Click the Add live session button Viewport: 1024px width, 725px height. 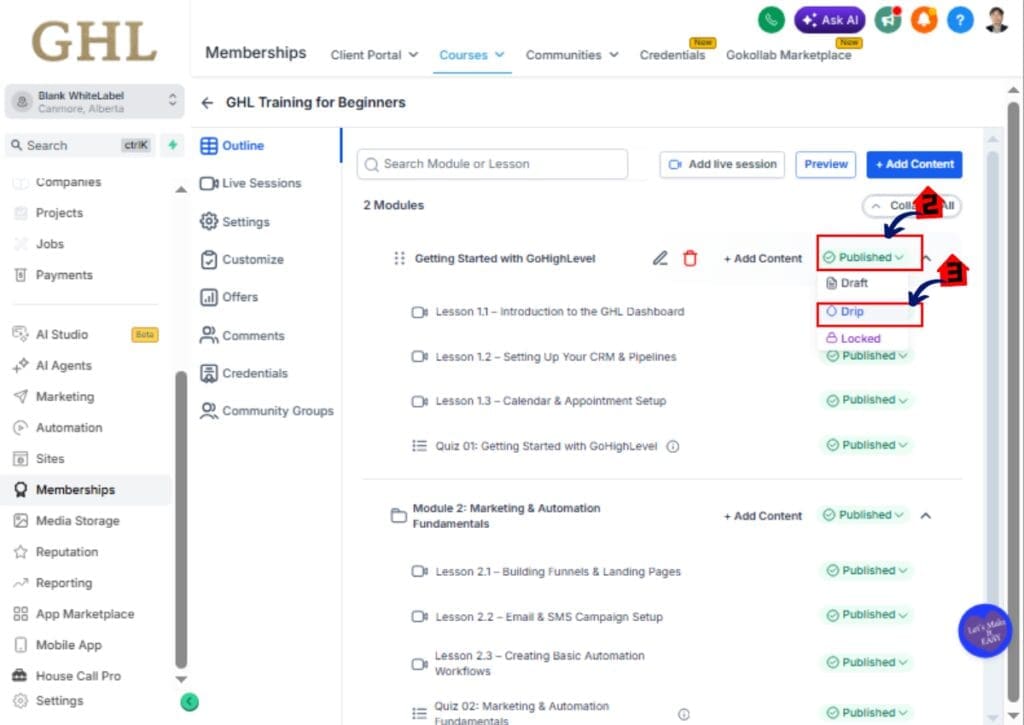722,165
